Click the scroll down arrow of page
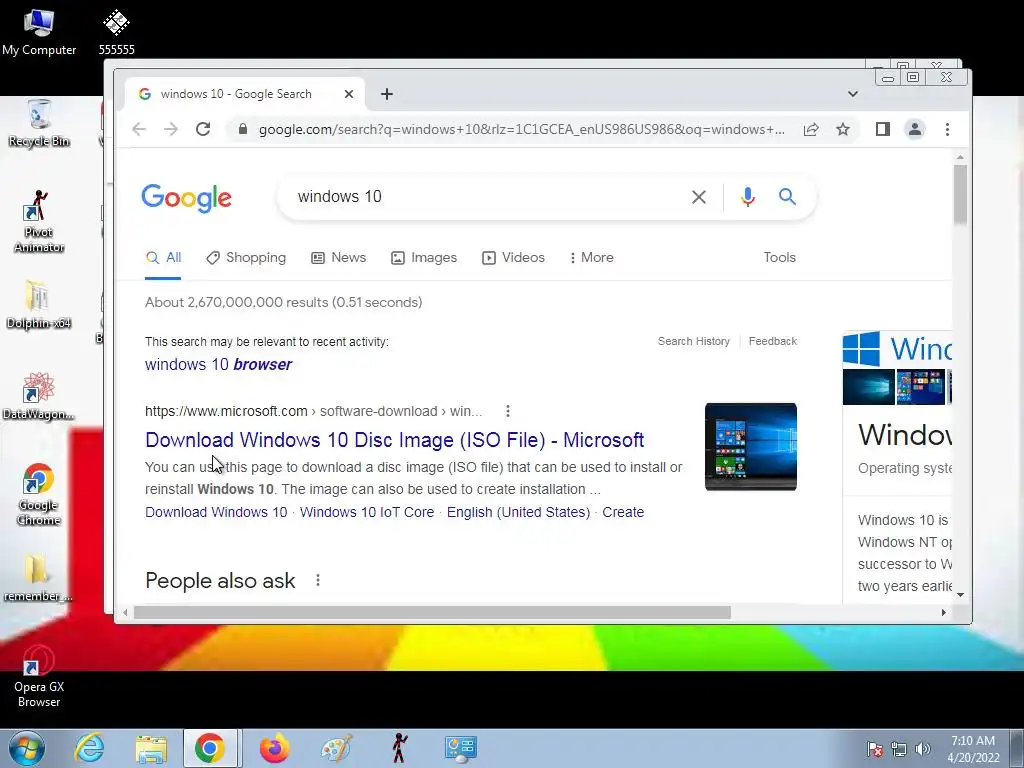1024x768 pixels. tap(960, 594)
